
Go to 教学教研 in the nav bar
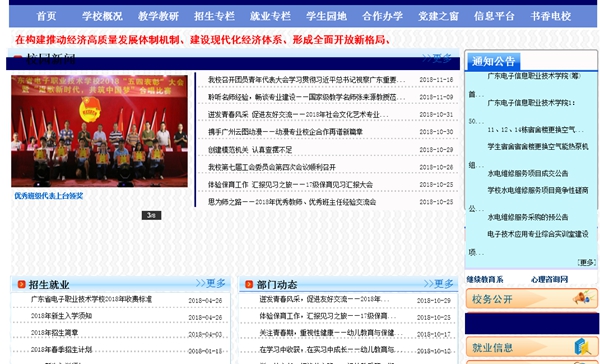point(158,16)
